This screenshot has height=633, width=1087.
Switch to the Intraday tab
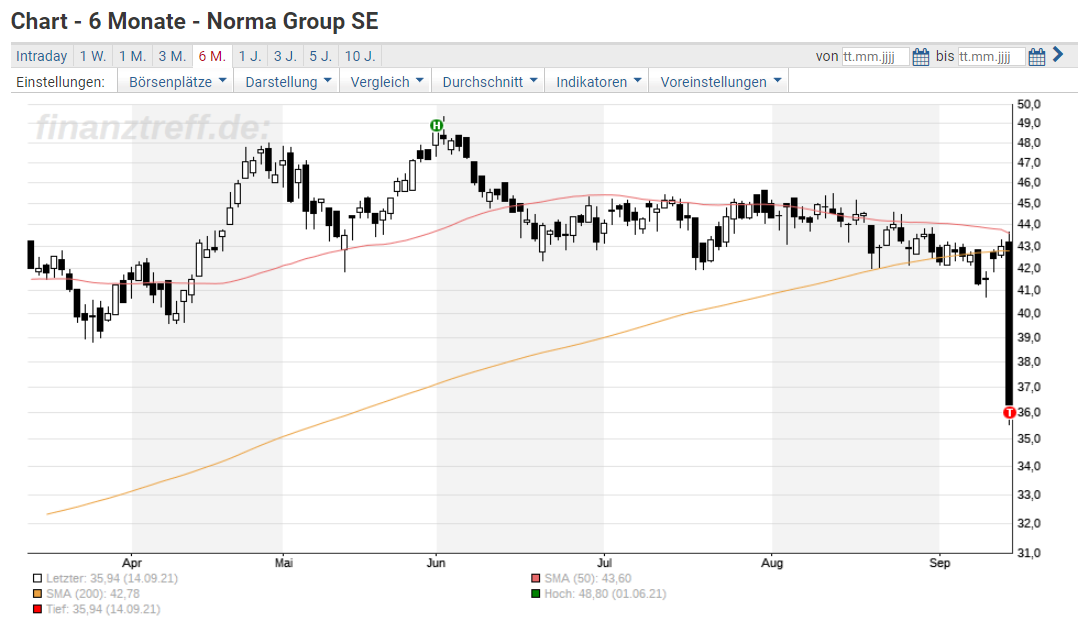tap(42, 56)
